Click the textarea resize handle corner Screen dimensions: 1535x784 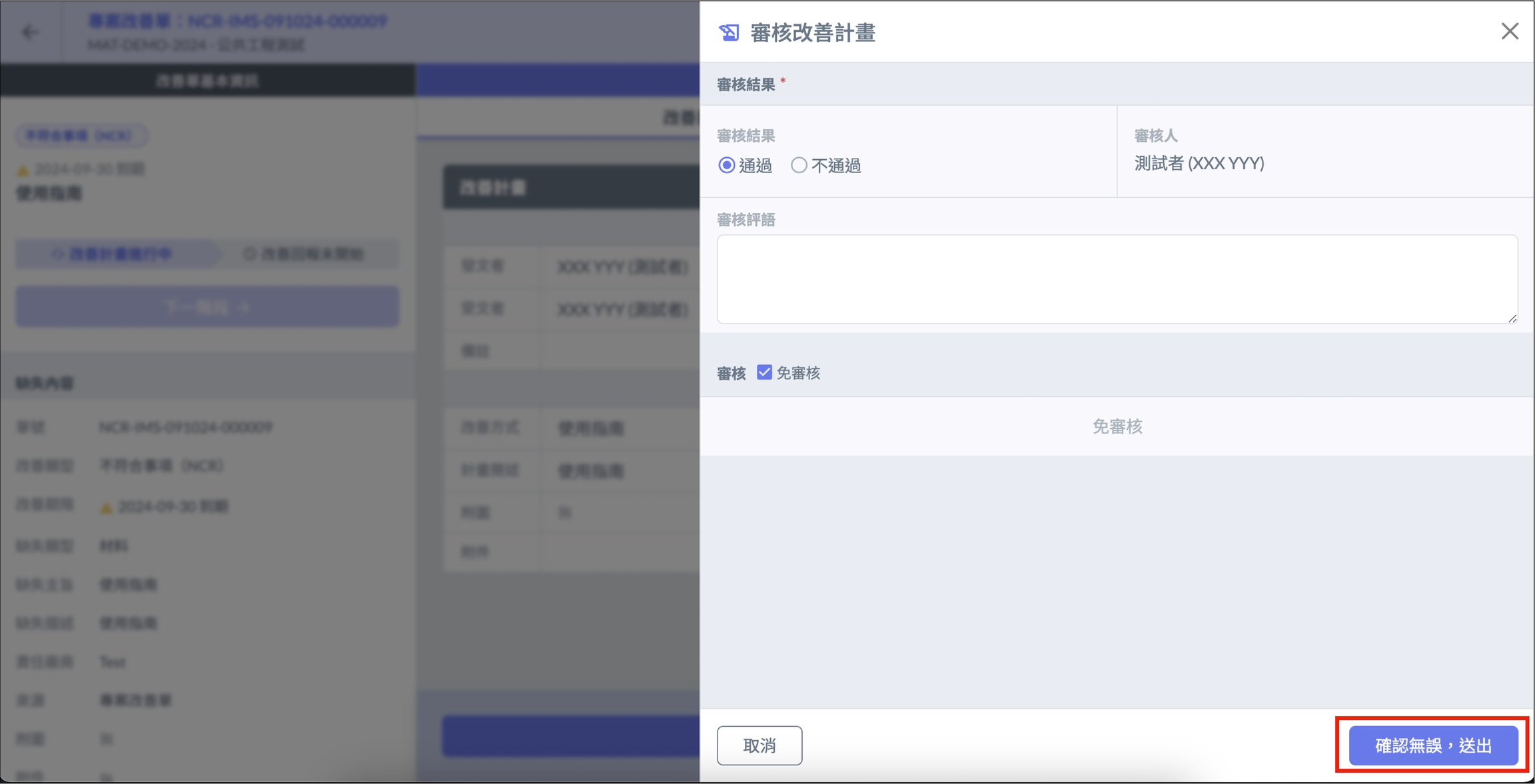tap(1512, 318)
